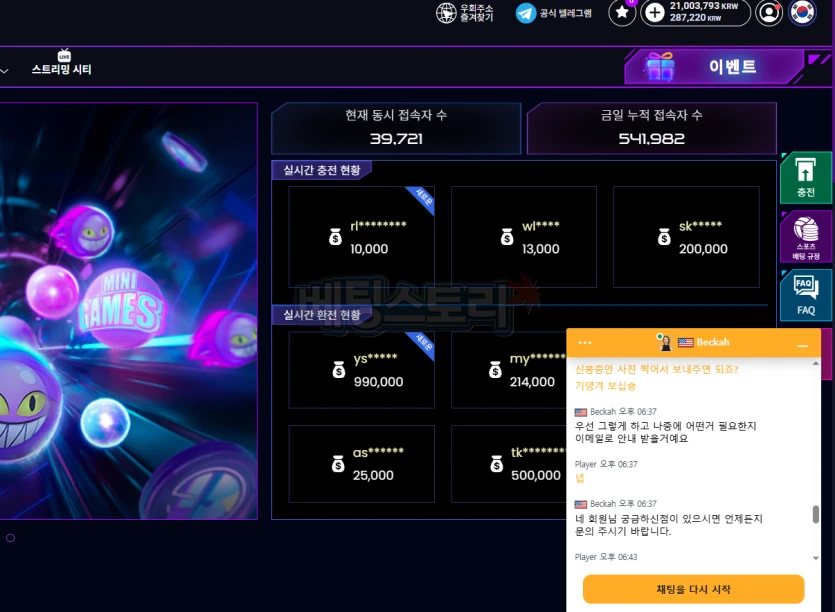Screen dimensions: 835x612
Task: Click the money bag icon beside wl****
Action: pos(506,236)
